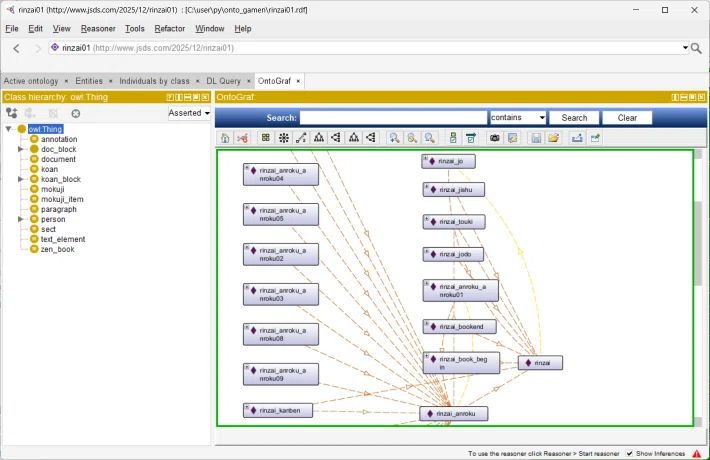Click the open saved graph folder icon

(553, 138)
